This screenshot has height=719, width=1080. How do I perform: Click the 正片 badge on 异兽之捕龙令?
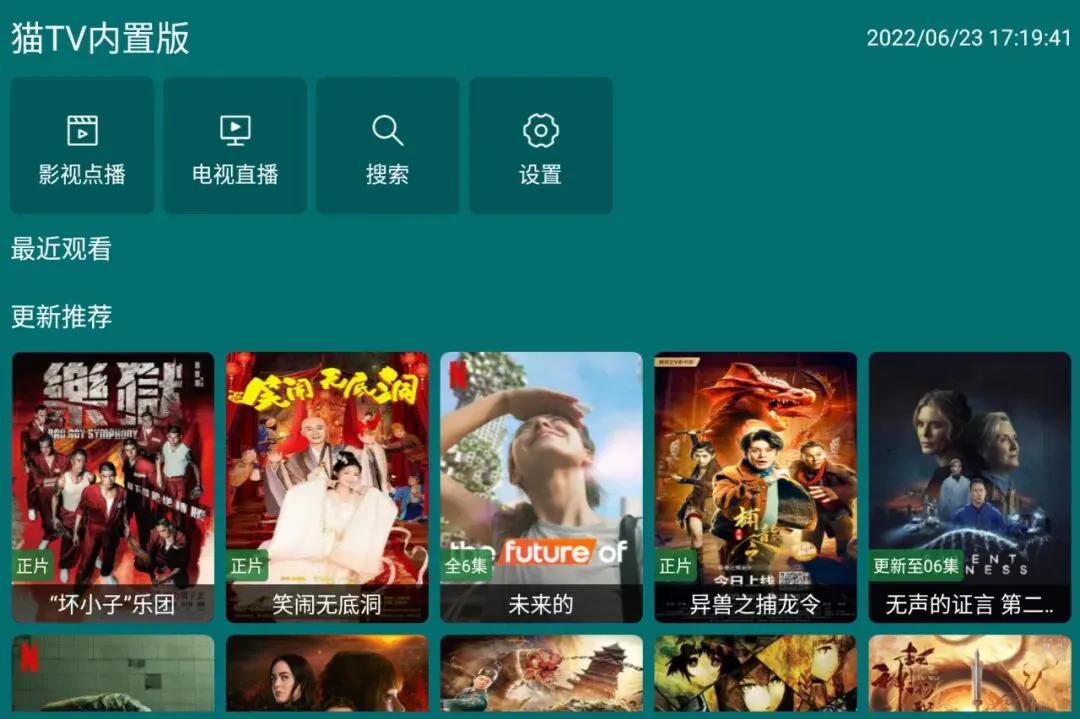coord(675,566)
